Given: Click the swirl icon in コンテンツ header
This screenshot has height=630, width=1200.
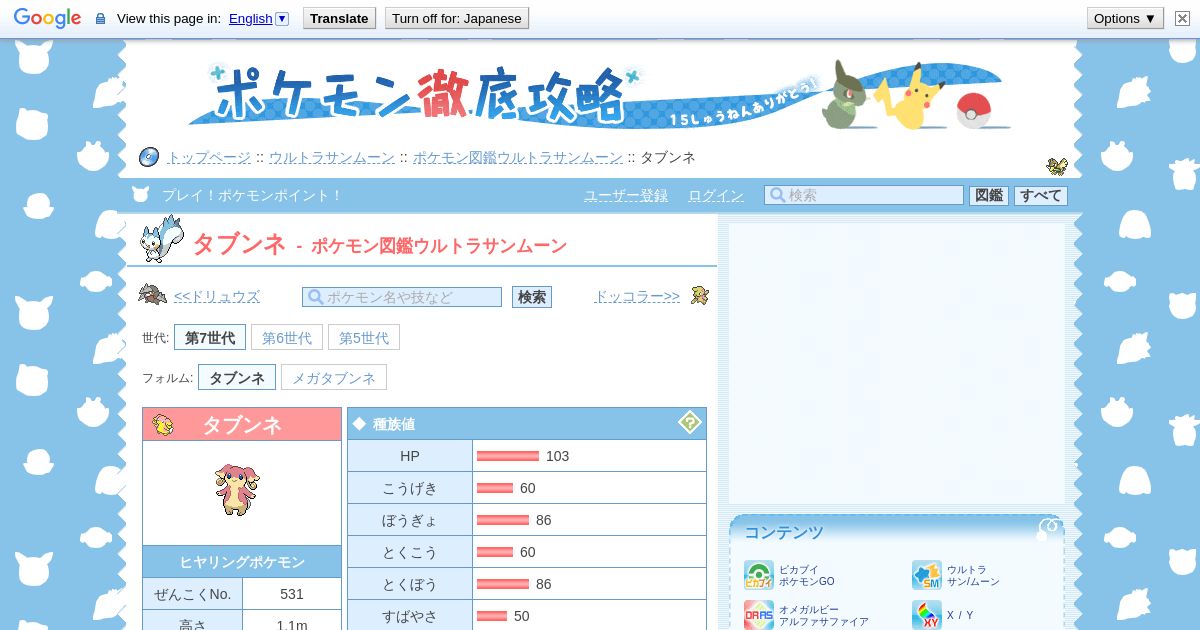Looking at the screenshot, I should click(1048, 529).
